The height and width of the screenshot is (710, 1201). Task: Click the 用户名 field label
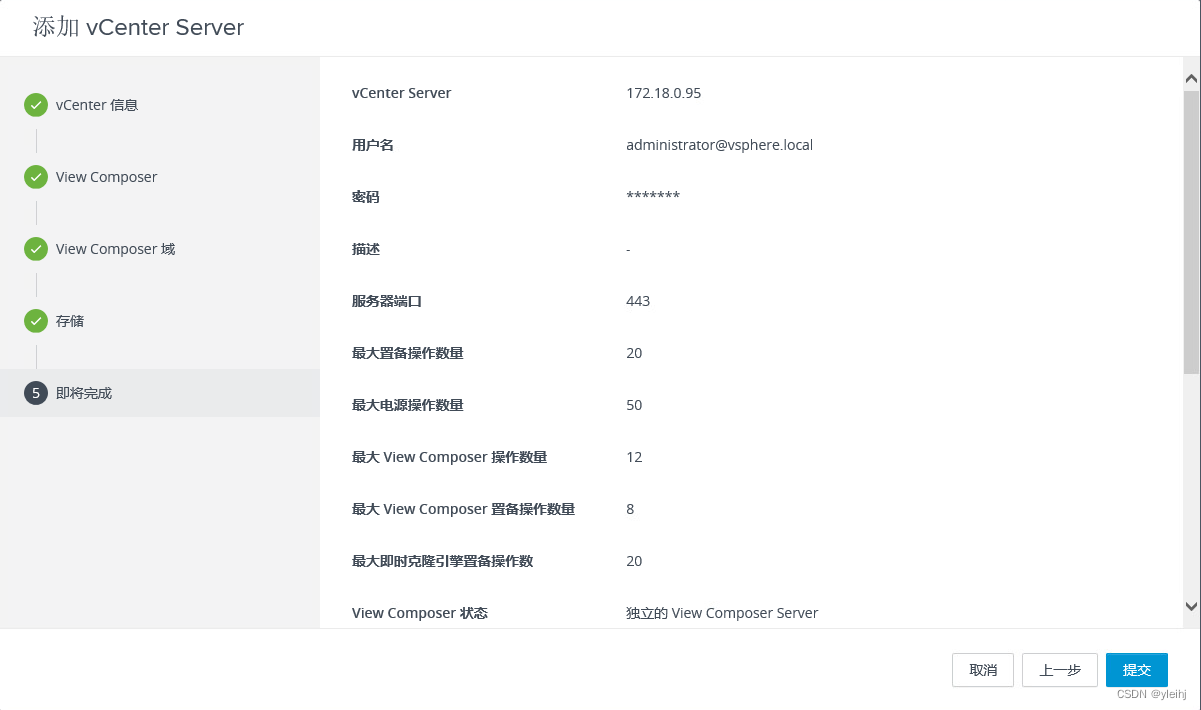pyautogui.click(x=373, y=145)
